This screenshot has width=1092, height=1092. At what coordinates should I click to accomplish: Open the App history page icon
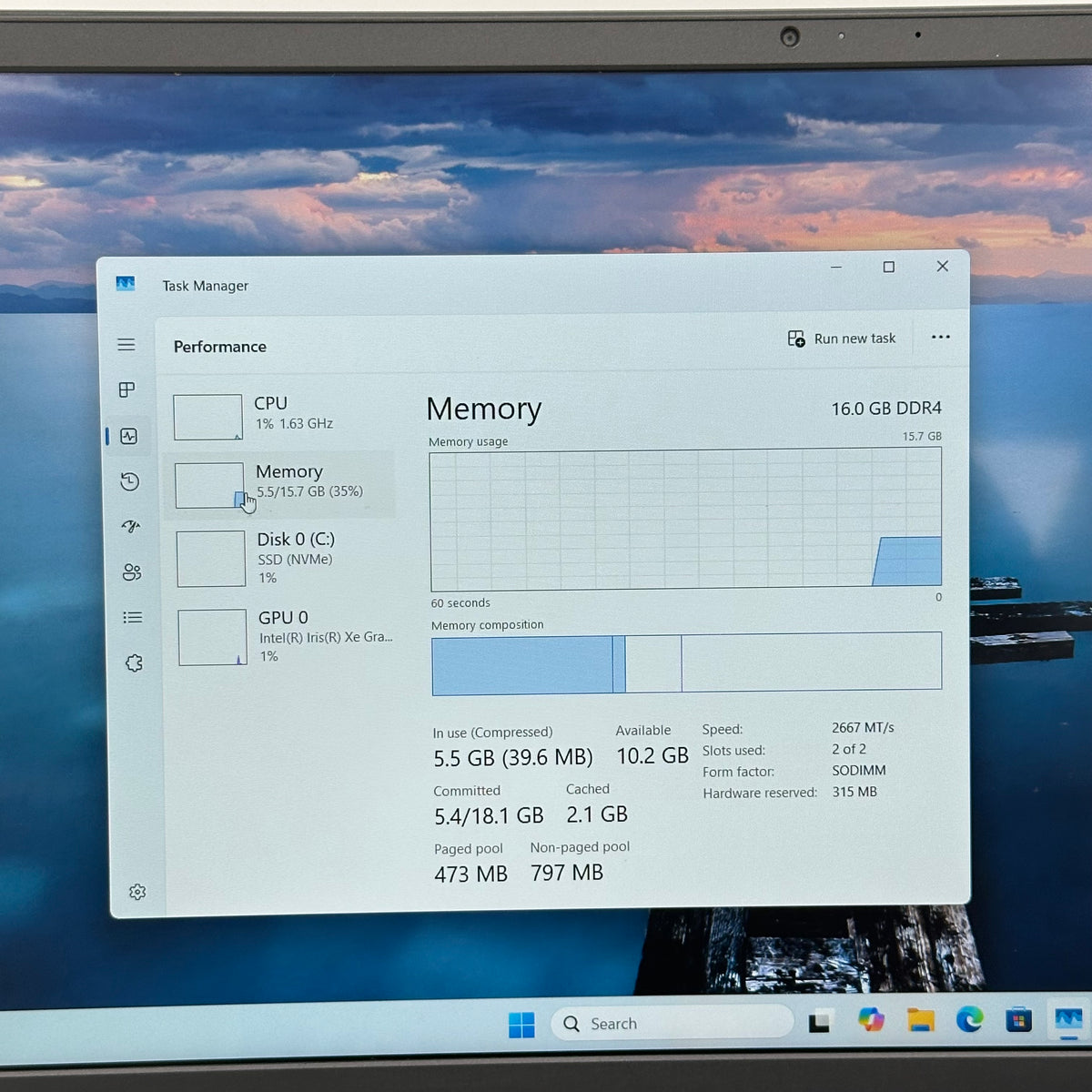pyautogui.click(x=130, y=481)
